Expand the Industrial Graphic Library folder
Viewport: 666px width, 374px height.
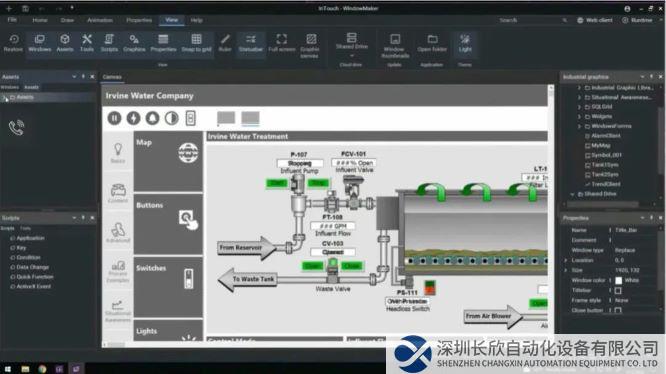(579, 87)
